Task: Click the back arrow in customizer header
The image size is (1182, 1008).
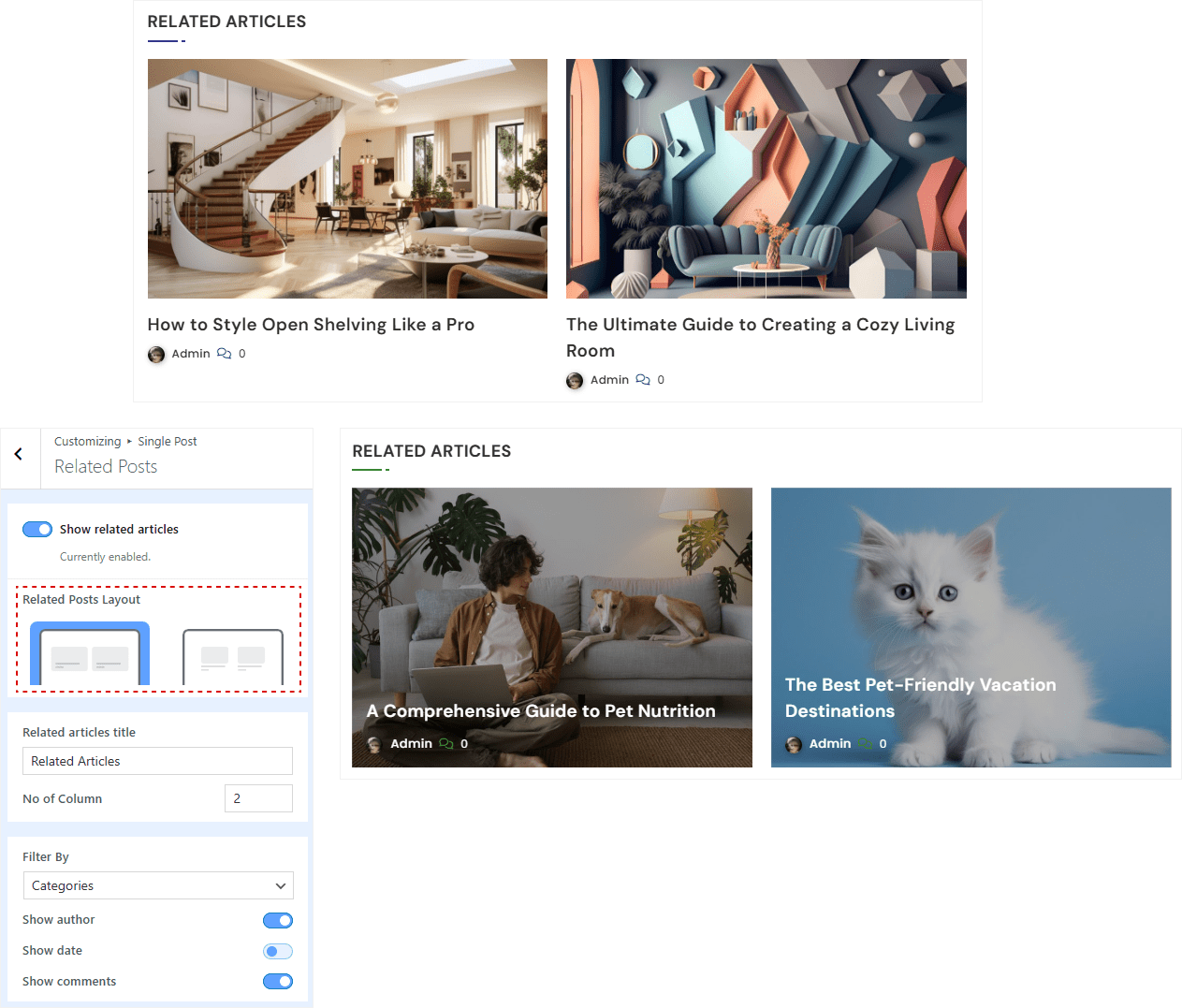Action: (x=19, y=454)
